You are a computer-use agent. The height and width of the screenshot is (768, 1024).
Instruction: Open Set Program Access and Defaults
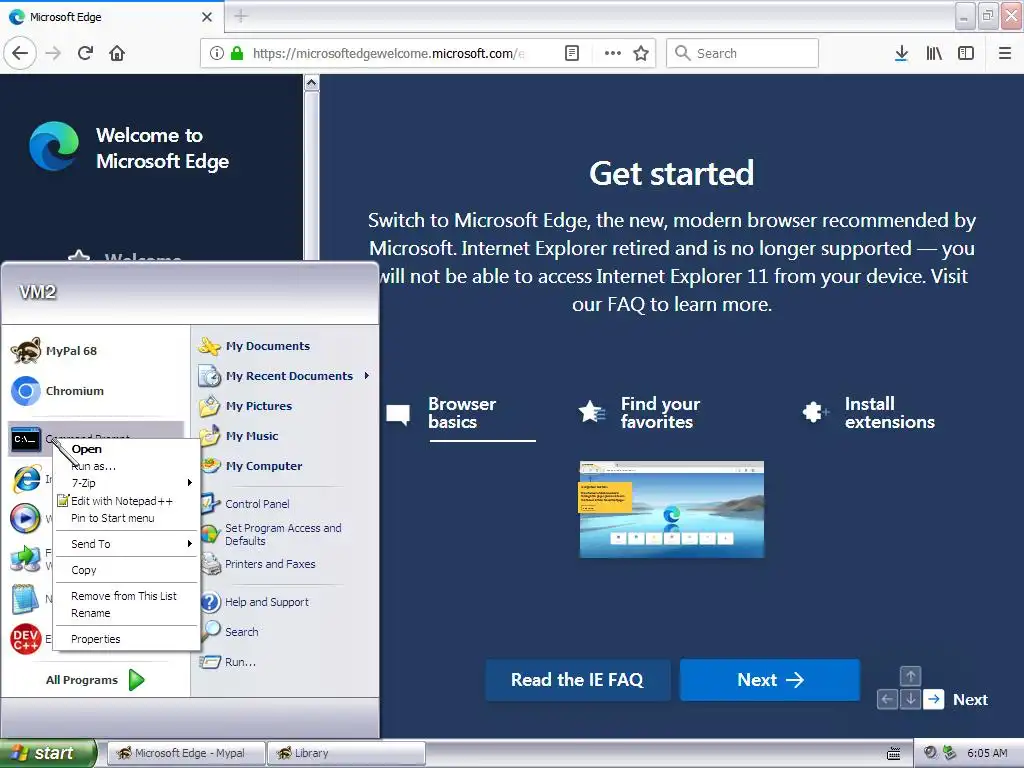coord(284,534)
